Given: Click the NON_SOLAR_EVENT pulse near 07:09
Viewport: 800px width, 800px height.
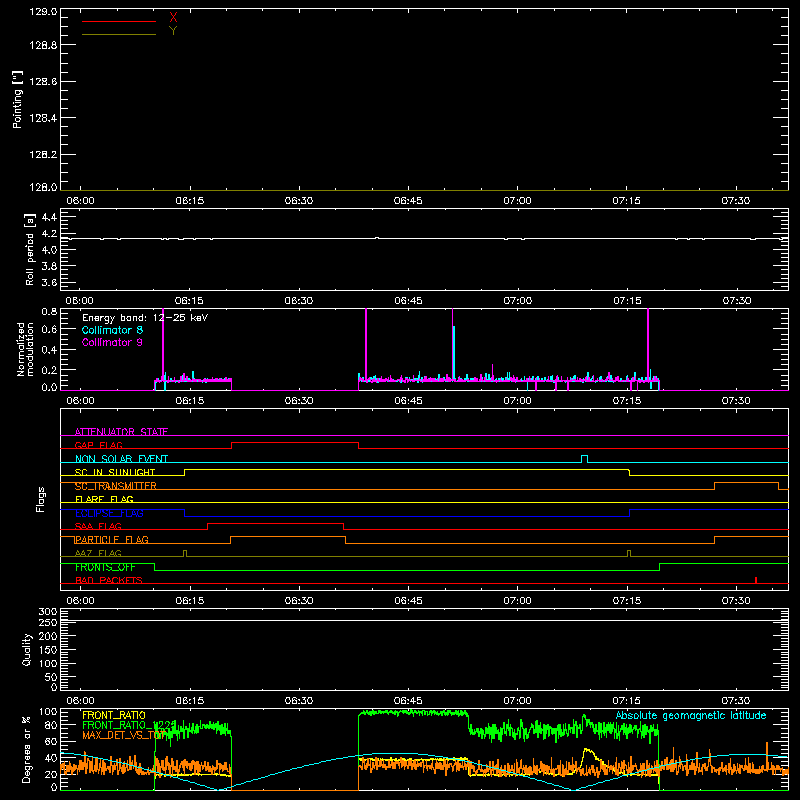Looking at the screenshot, I should click(x=585, y=458).
